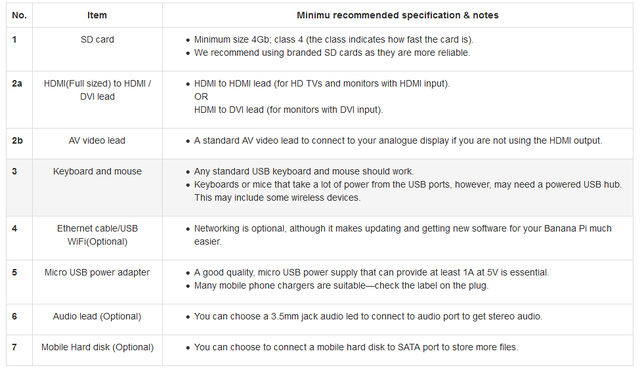Select row number 2b
Image resolution: width=640 pixels, height=368 pixels.
17,140
